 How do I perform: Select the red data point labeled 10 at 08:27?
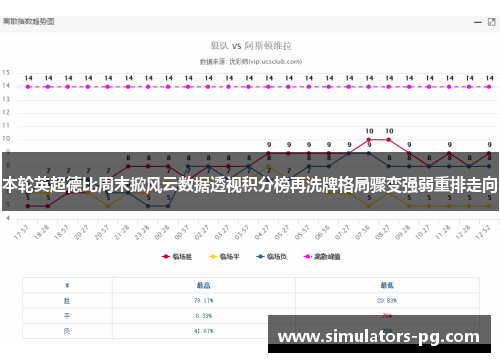coord(389,140)
